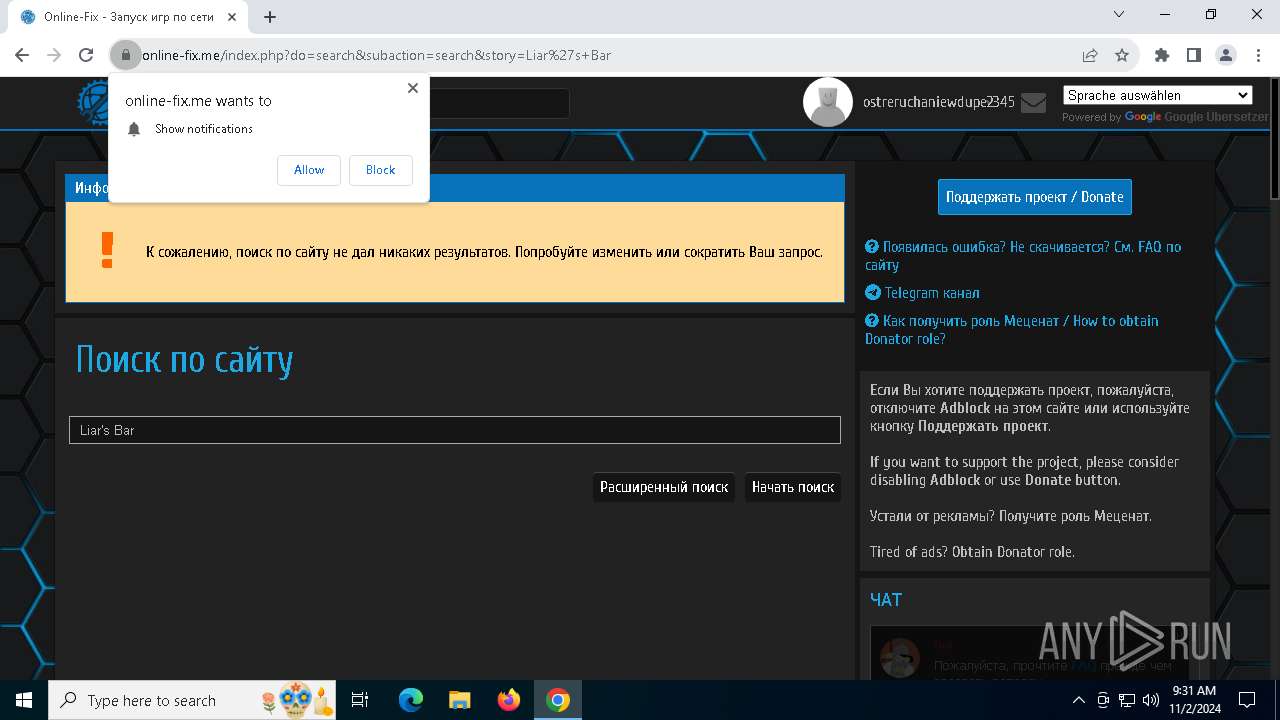Launch Microsoft Edge from the taskbar
The image size is (1280, 720).
[x=411, y=700]
